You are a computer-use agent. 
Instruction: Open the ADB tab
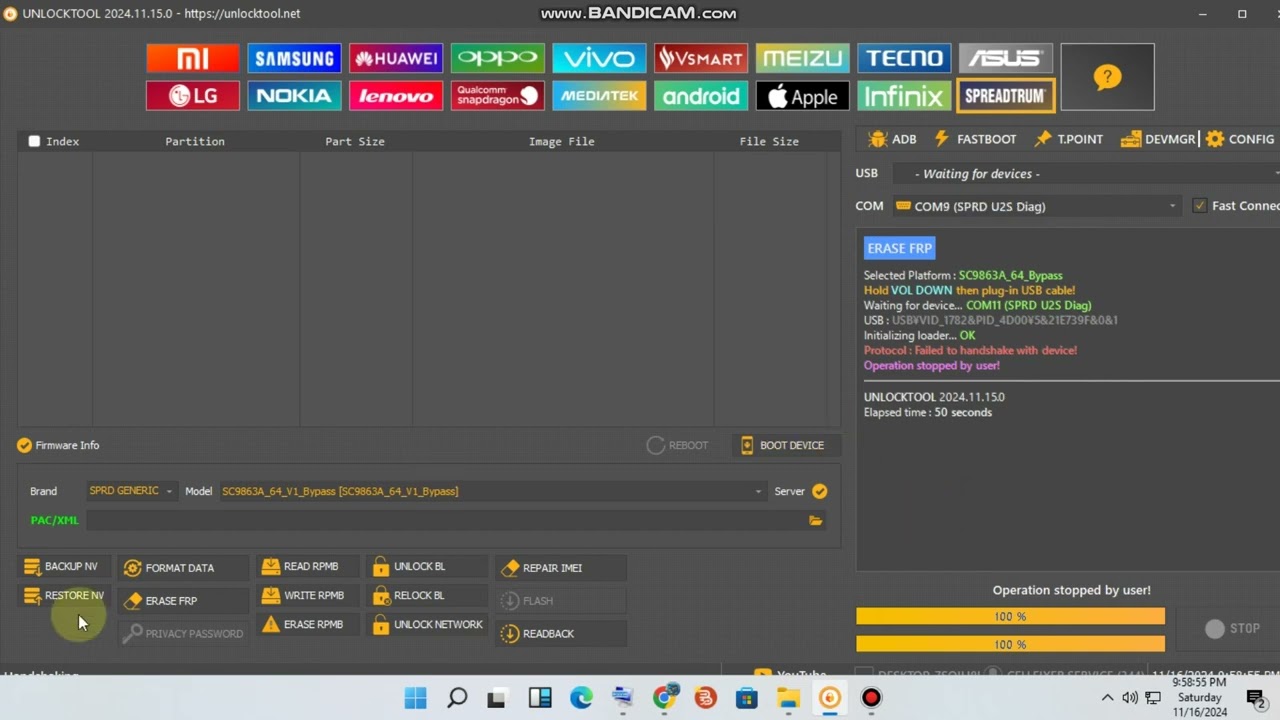click(x=893, y=139)
